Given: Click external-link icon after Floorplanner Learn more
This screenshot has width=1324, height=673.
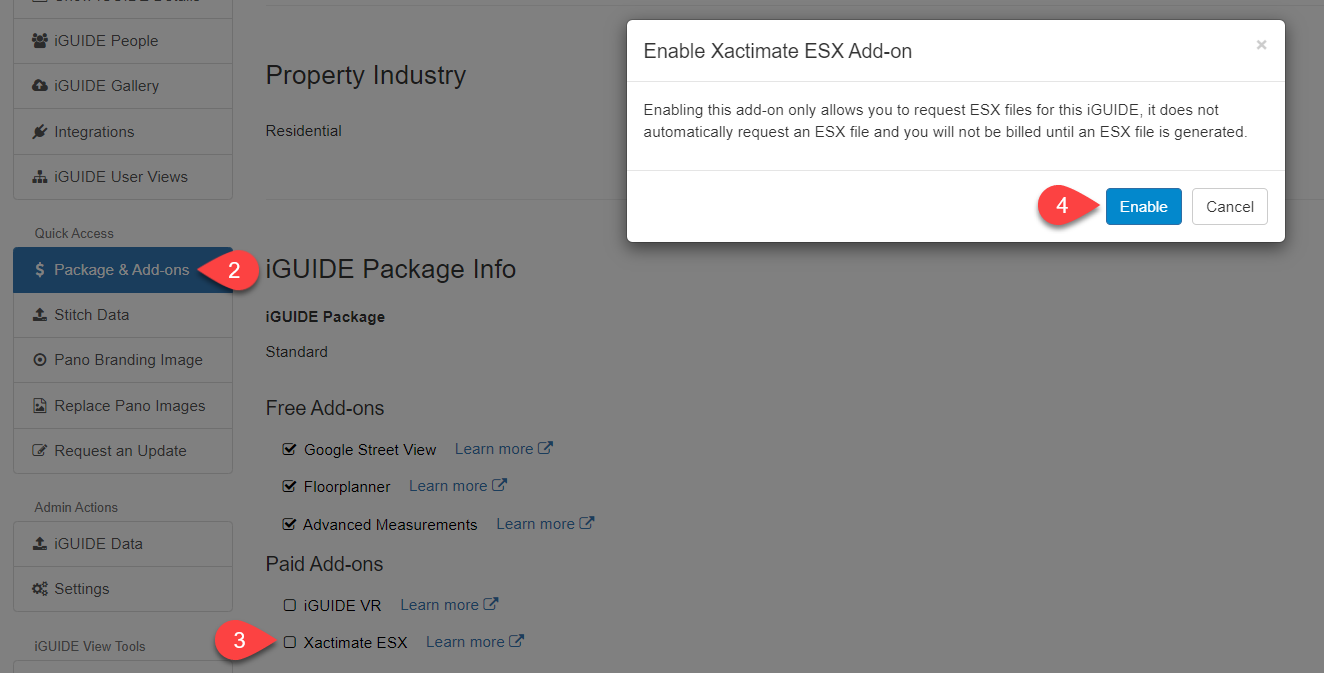Looking at the screenshot, I should (x=499, y=485).
